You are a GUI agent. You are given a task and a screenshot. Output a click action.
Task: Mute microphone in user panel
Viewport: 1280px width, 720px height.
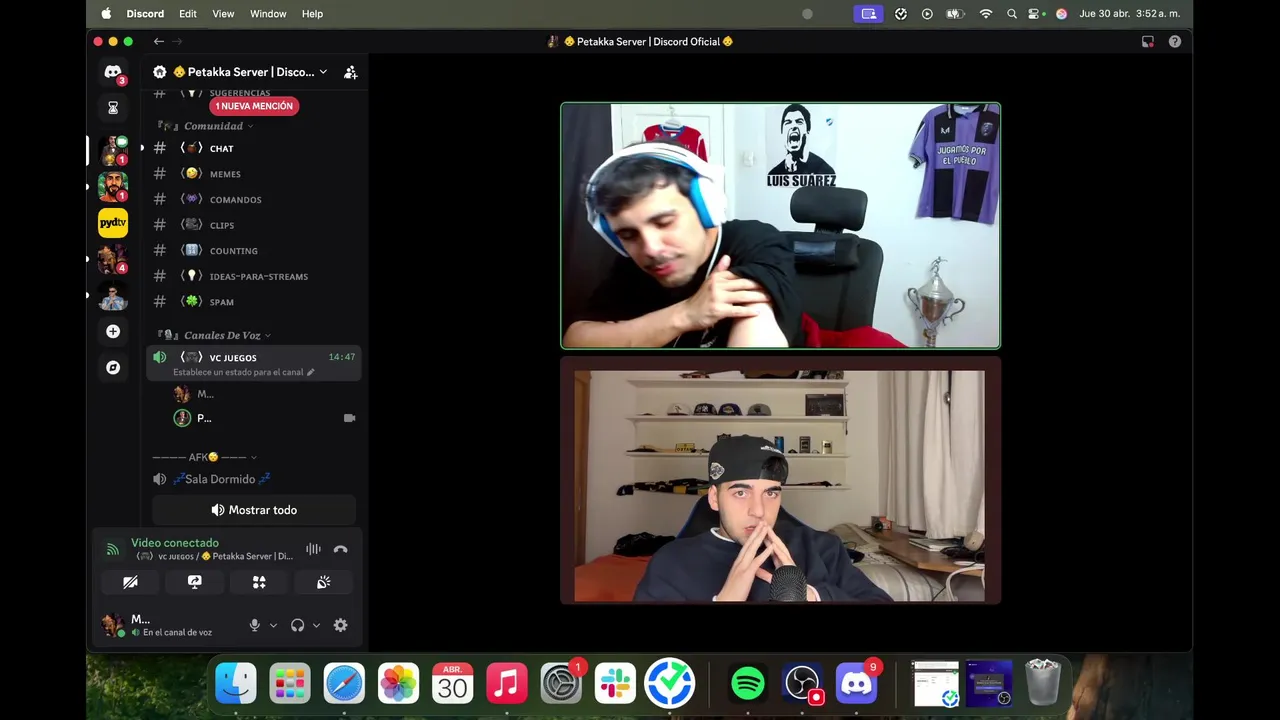click(254, 625)
